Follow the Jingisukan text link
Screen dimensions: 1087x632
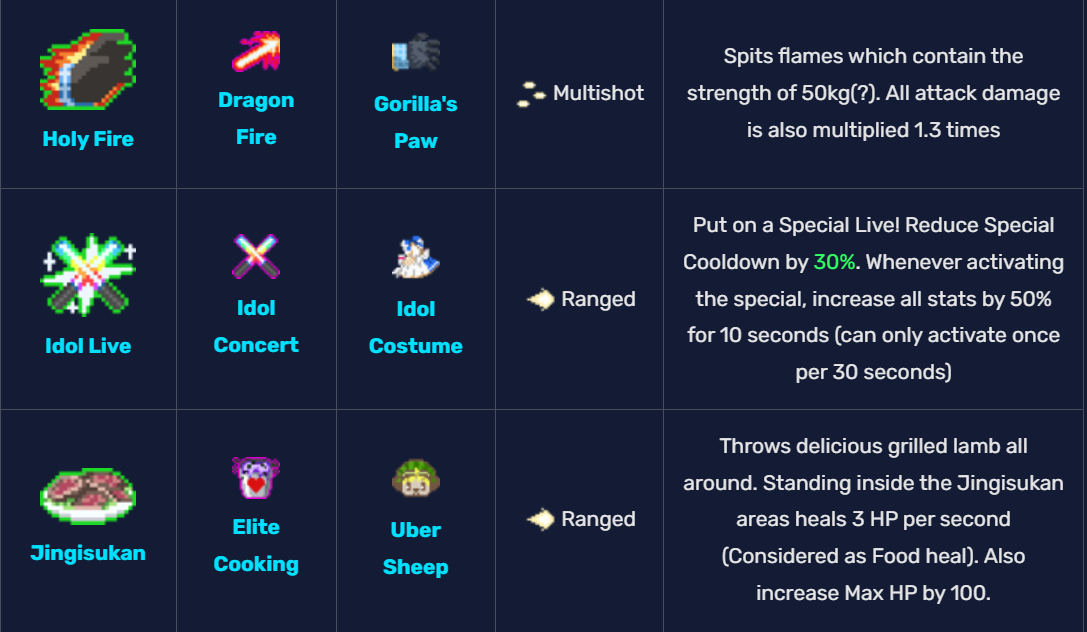pos(88,553)
